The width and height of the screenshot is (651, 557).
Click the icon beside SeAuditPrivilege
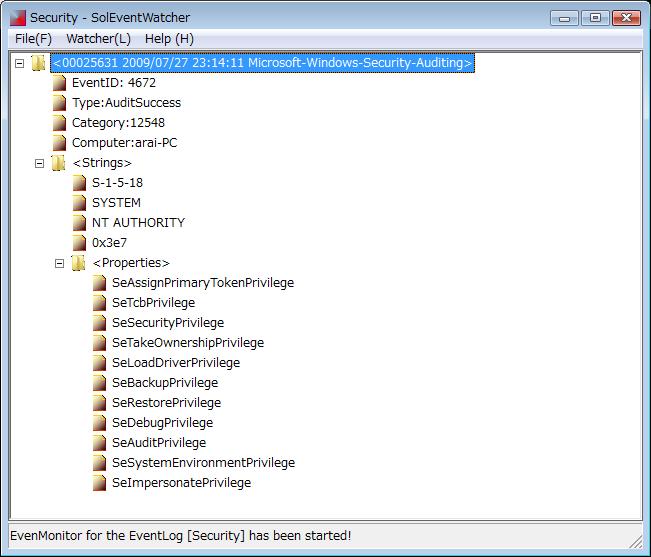pyautogui.click(x=99, y=442)
